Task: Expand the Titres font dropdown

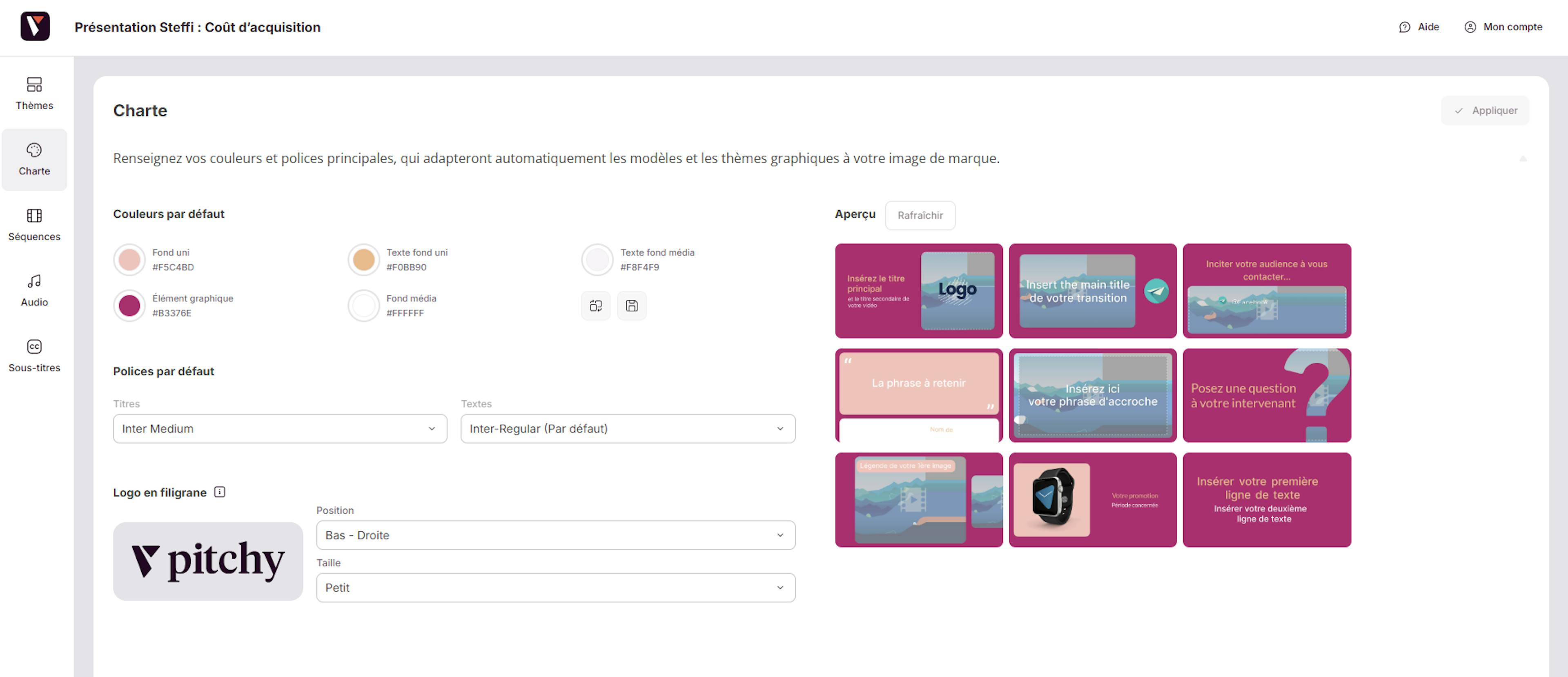Action: point(280,429)
